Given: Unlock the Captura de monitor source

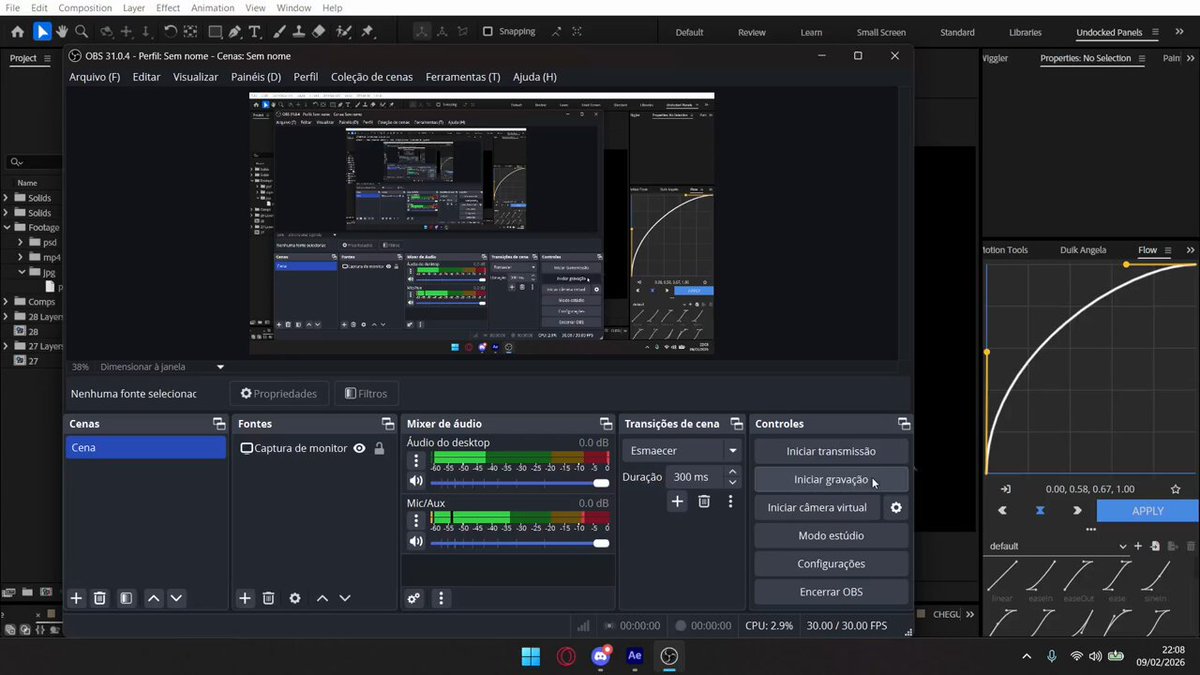Looking at the screenshot, I should pos(379,448).
